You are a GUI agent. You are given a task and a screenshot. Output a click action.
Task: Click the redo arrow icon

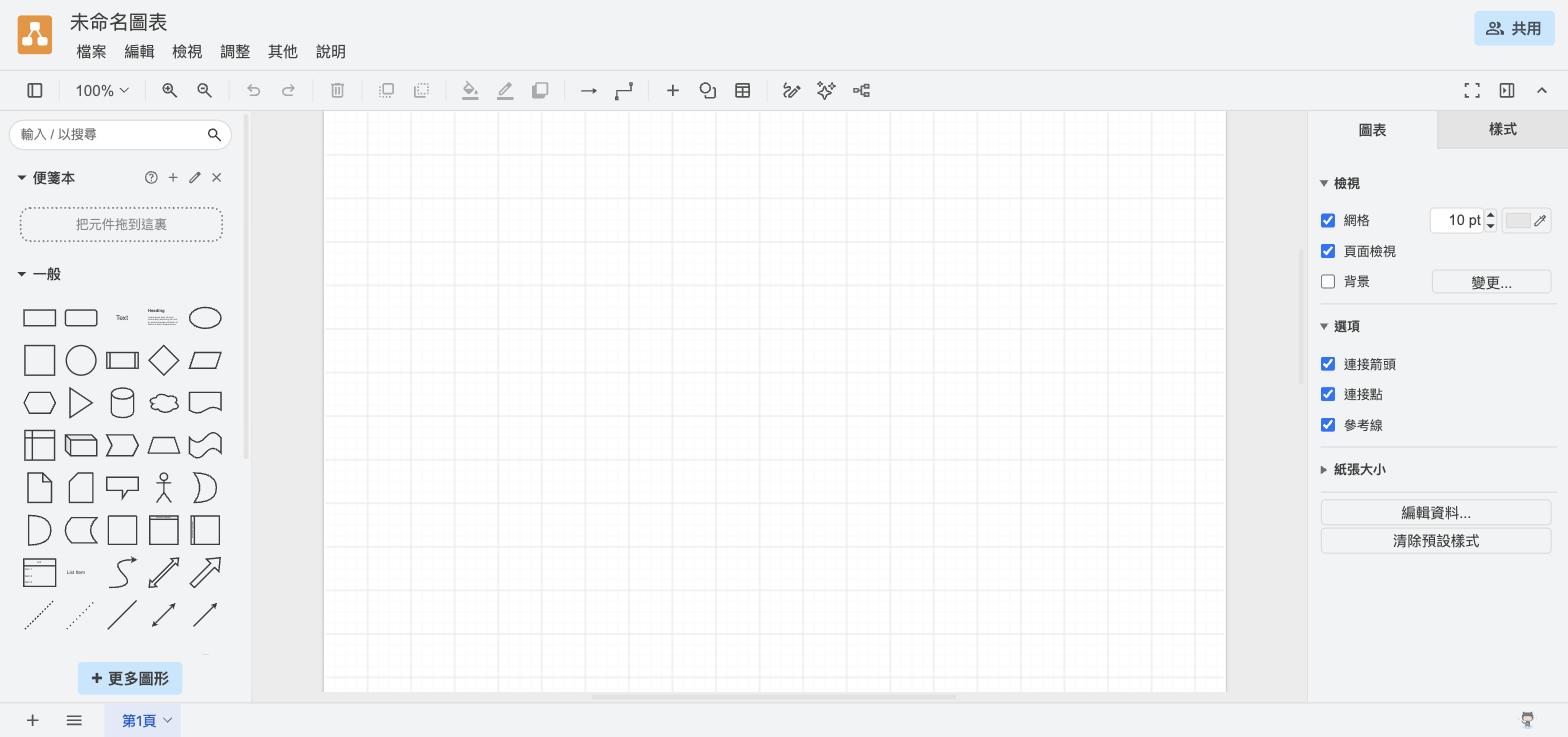point(288,91)
